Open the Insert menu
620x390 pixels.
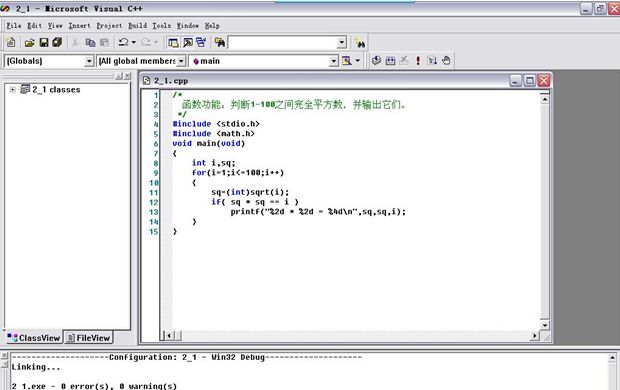[79, 26]
